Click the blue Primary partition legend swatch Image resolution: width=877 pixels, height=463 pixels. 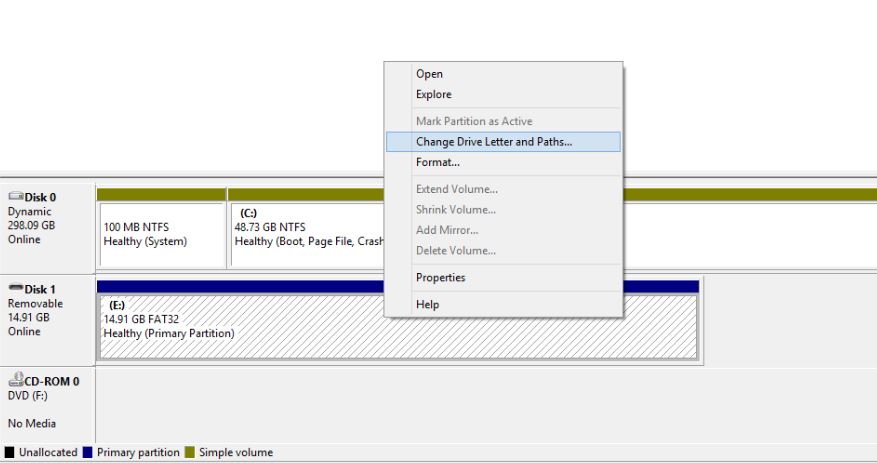[x=88, y=453]
